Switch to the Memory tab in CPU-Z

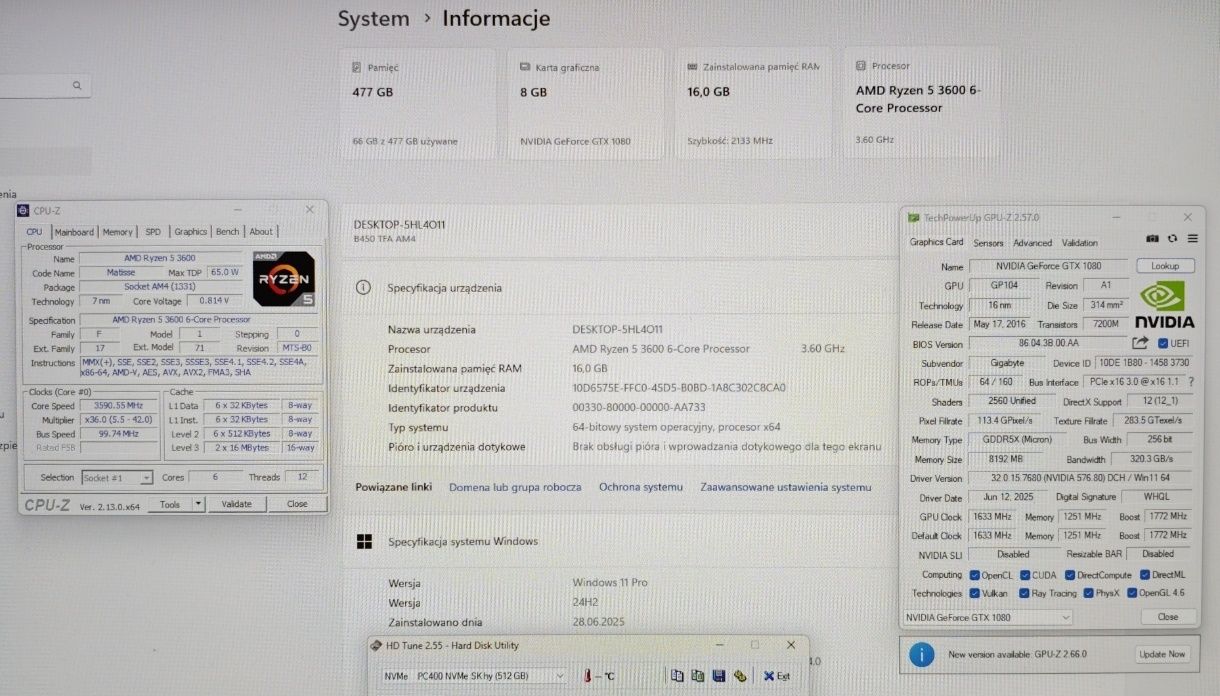pyautogui.click(x=117, y=231)
